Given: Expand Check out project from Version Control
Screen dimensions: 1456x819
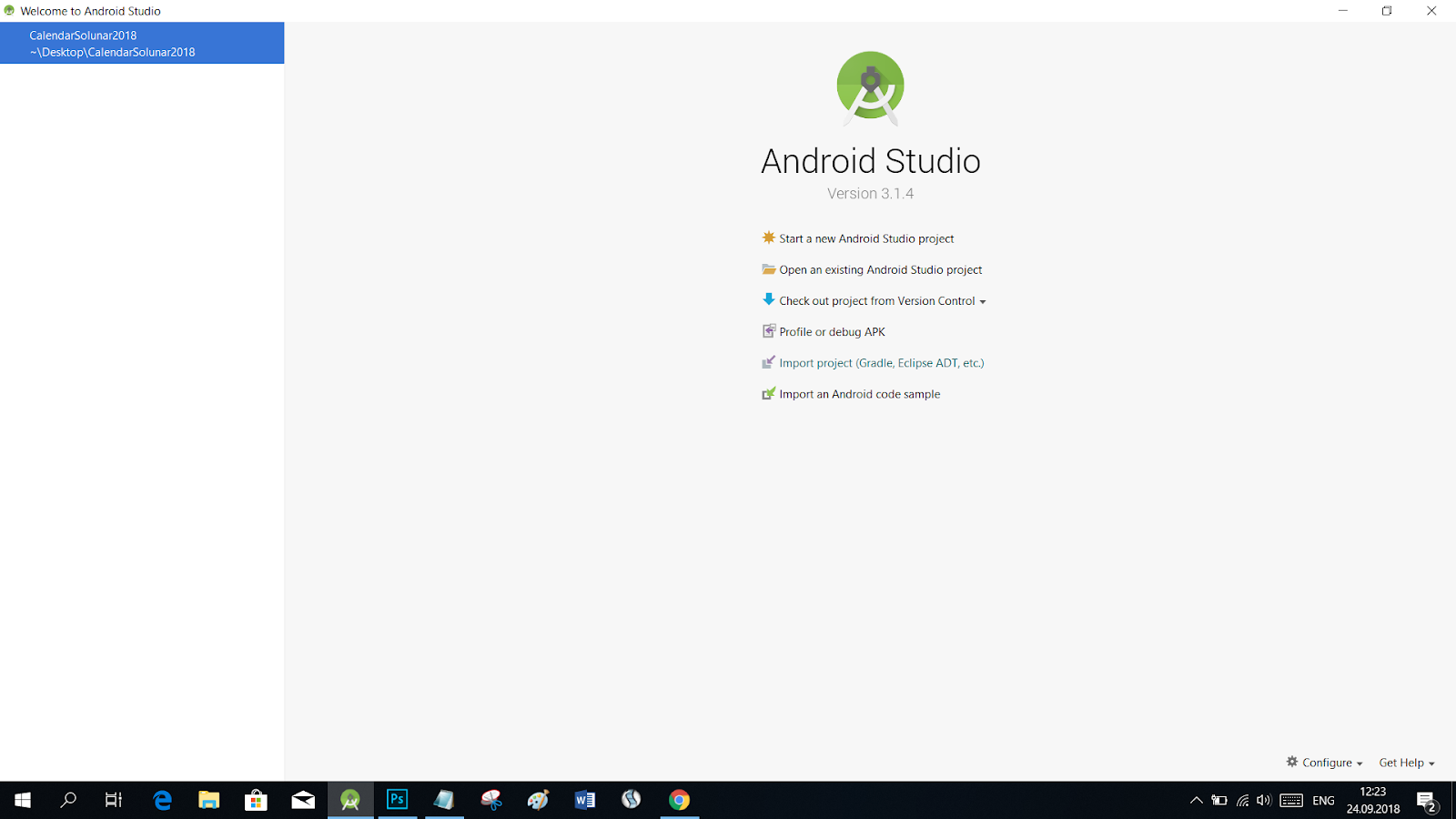Looking at the screenshot, I should tap(882, 300).
